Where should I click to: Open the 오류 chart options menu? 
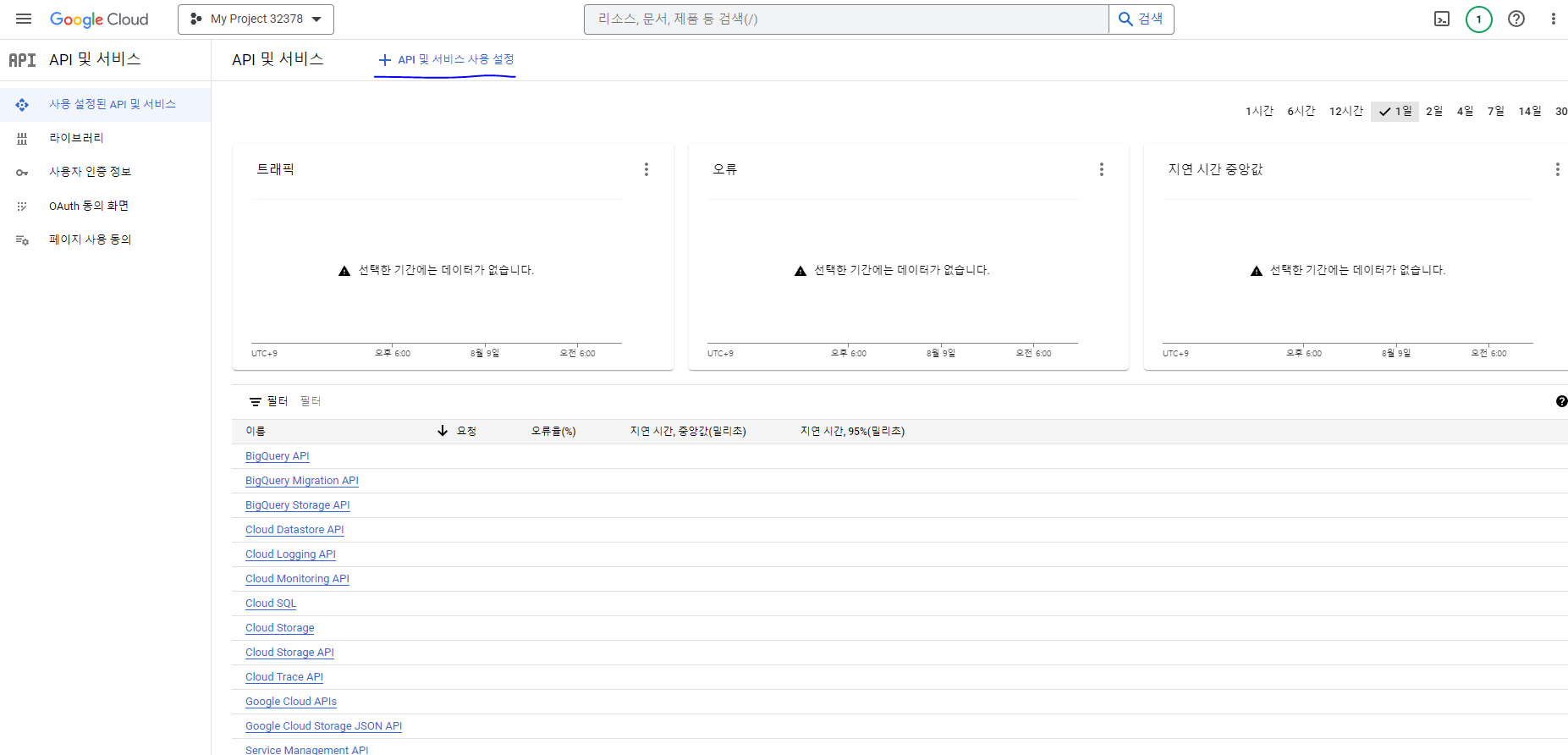click(1102, 169)
